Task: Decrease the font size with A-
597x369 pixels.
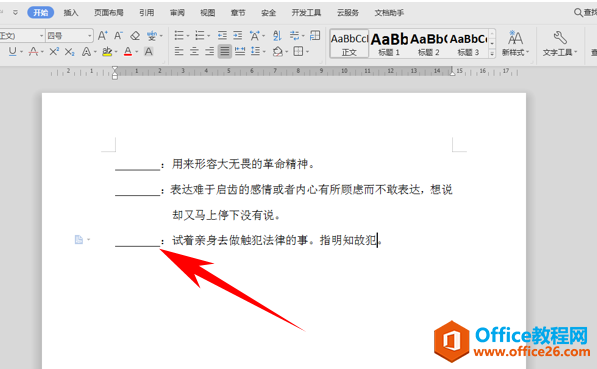Action: [118, 36]
